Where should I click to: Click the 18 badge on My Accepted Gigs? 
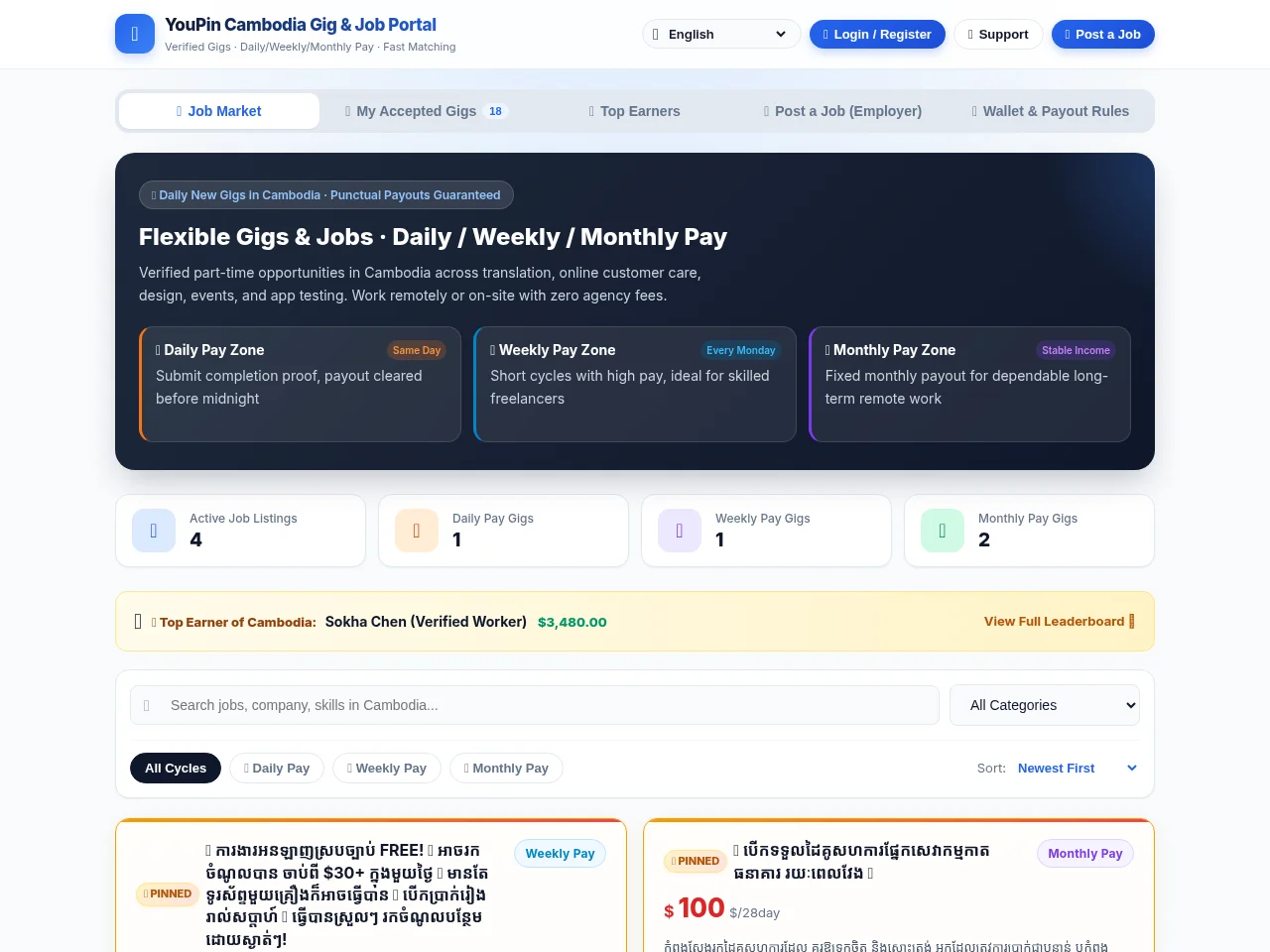click(x=495, y=111)
